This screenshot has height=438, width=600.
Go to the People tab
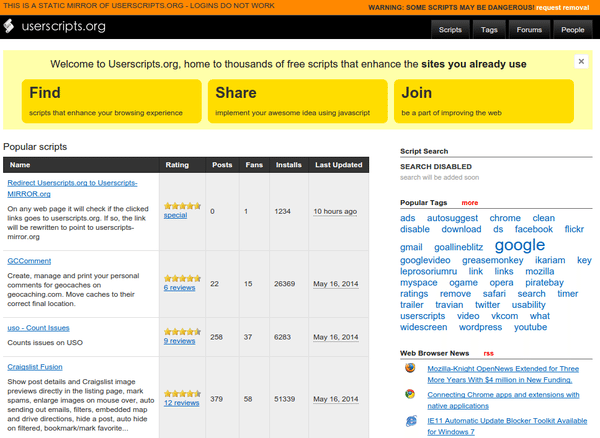tap(572, 30)
